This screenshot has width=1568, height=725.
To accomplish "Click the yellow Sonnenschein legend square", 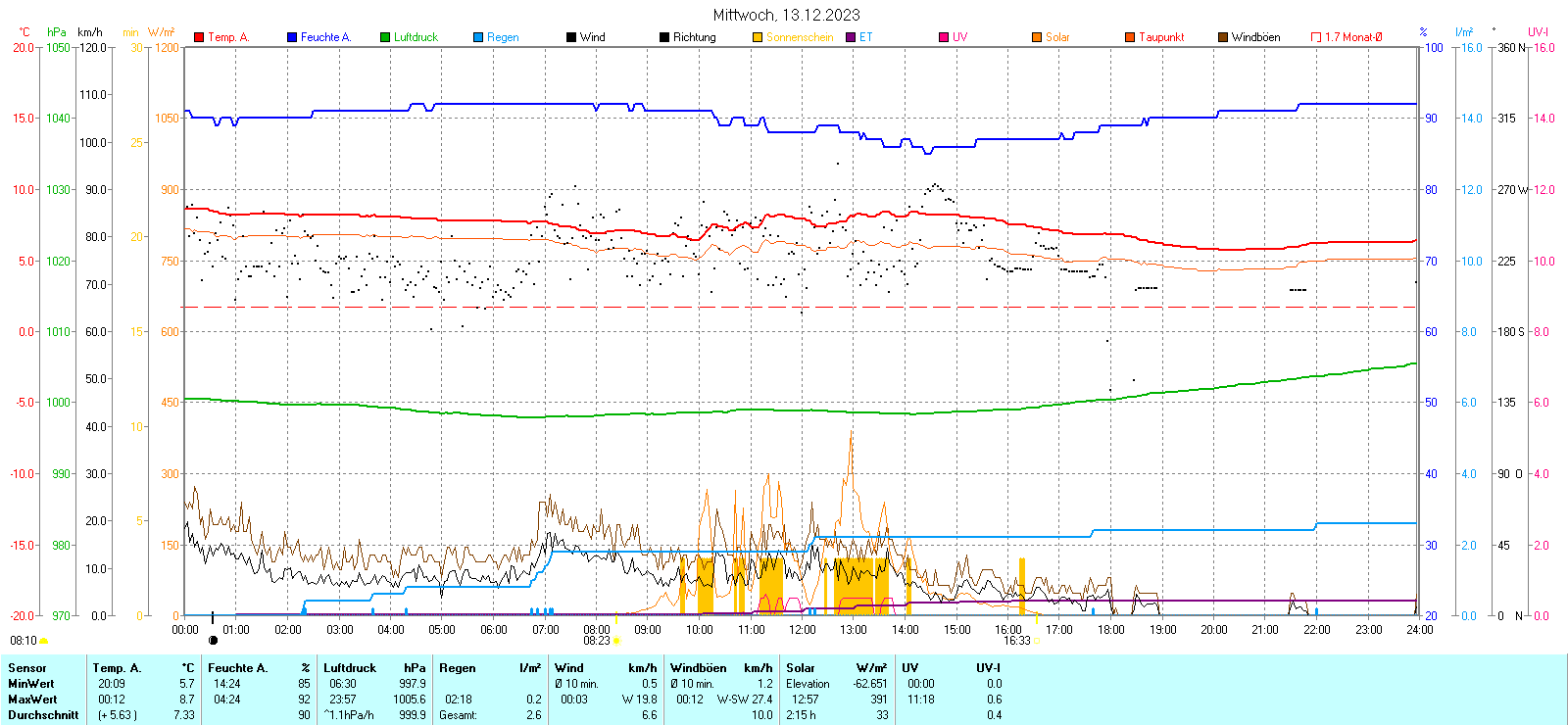I will [758, 37].
